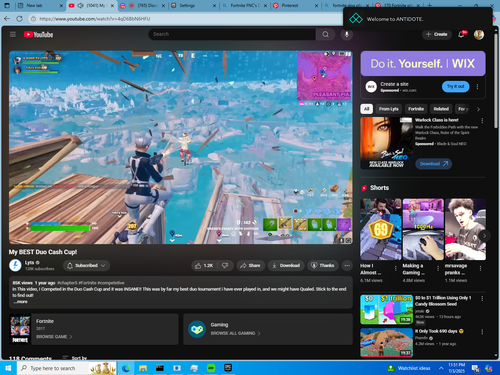
Task: Reload the page with refresh icon
Action: click(x=19, y=19)
